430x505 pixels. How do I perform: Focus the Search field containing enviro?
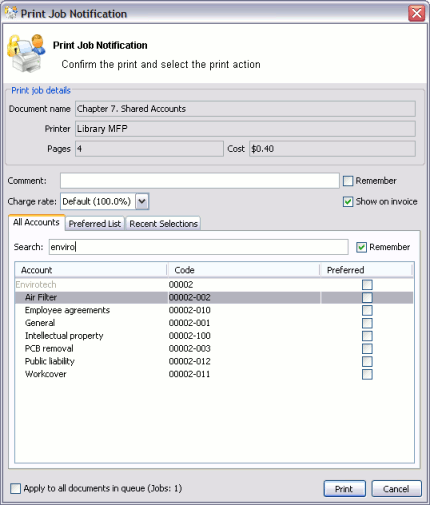point(199,247)
